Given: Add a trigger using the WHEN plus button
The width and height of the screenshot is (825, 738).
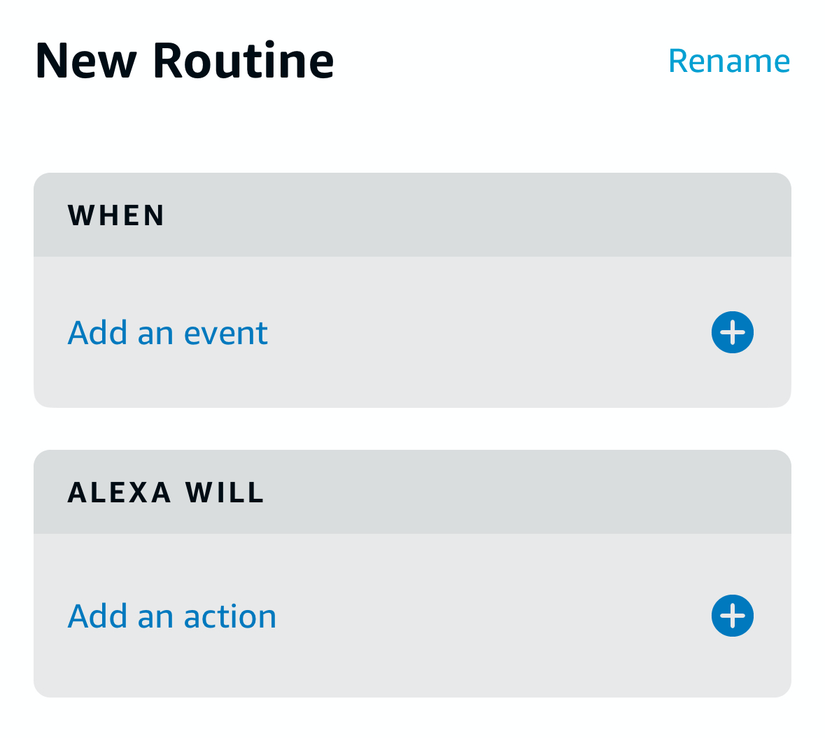Looking at the screenshot, I should coord(732,332).
